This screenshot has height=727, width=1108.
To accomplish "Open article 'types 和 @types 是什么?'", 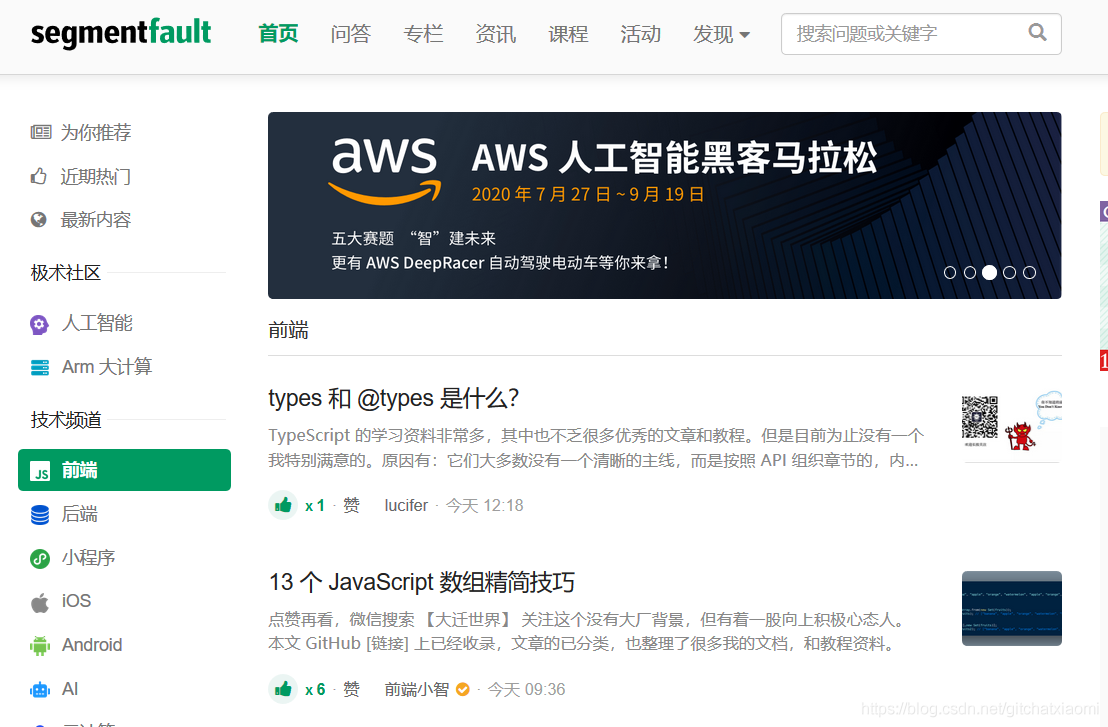I will [394, 398].
